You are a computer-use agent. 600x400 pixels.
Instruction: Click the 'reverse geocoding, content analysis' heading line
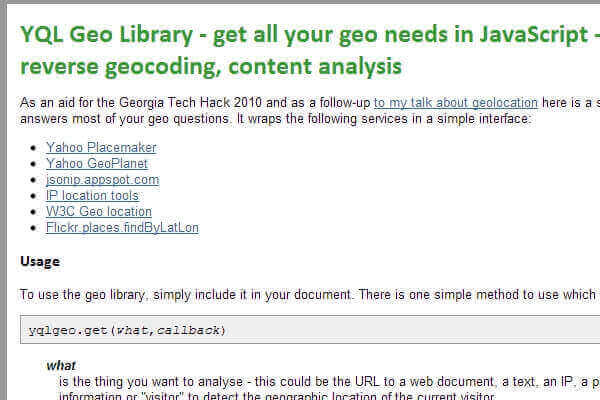click(x=212, y=67)
